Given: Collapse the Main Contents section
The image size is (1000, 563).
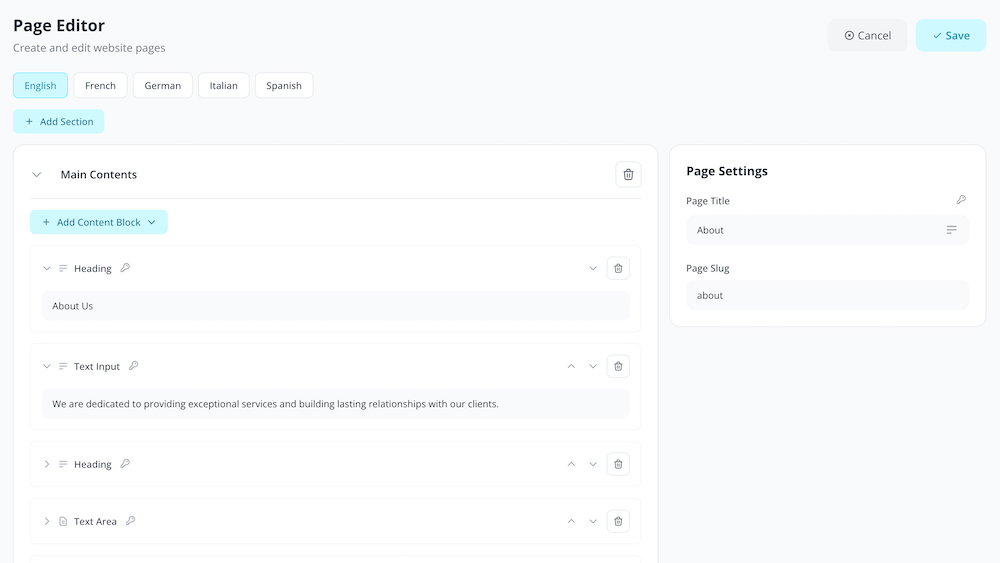Looking at the screenshot, I should pyautogui.click(x=37, y=175).
